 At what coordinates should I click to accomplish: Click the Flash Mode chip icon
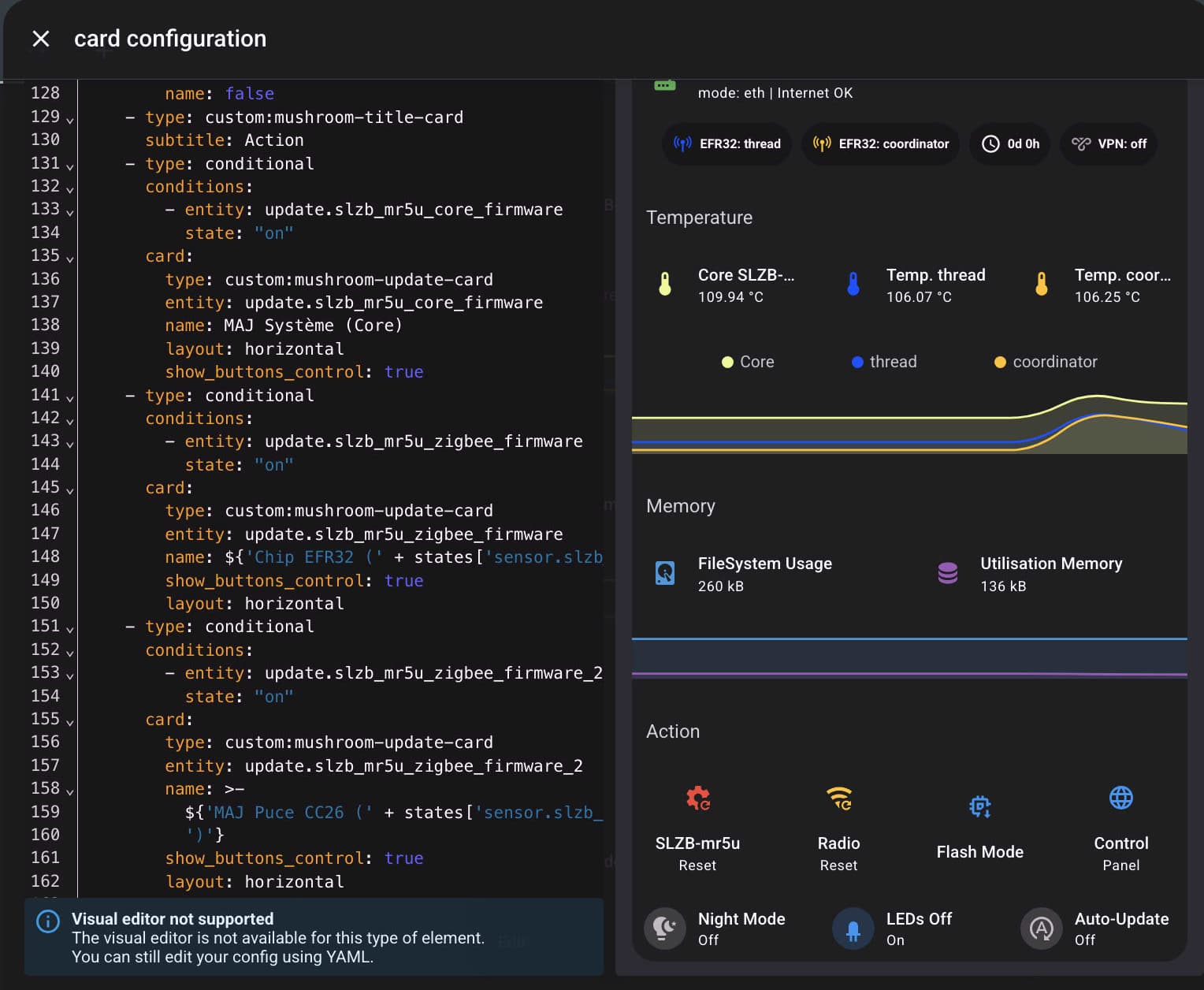979,806
